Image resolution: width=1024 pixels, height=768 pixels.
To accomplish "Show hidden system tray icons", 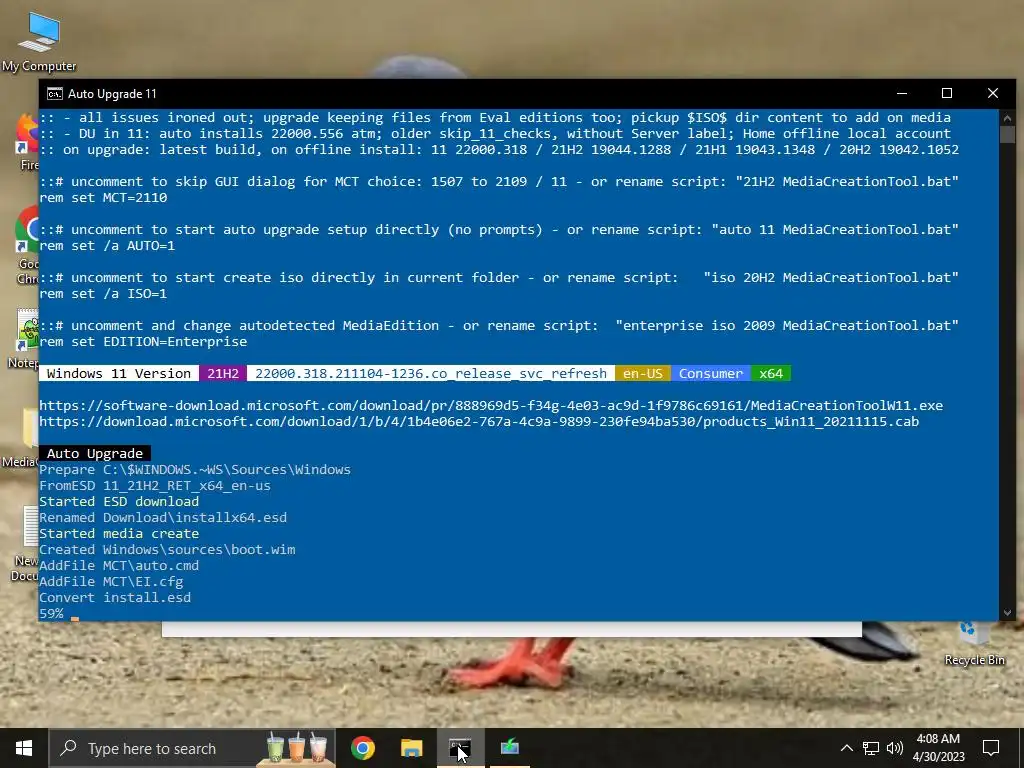I will coord(846,748).
